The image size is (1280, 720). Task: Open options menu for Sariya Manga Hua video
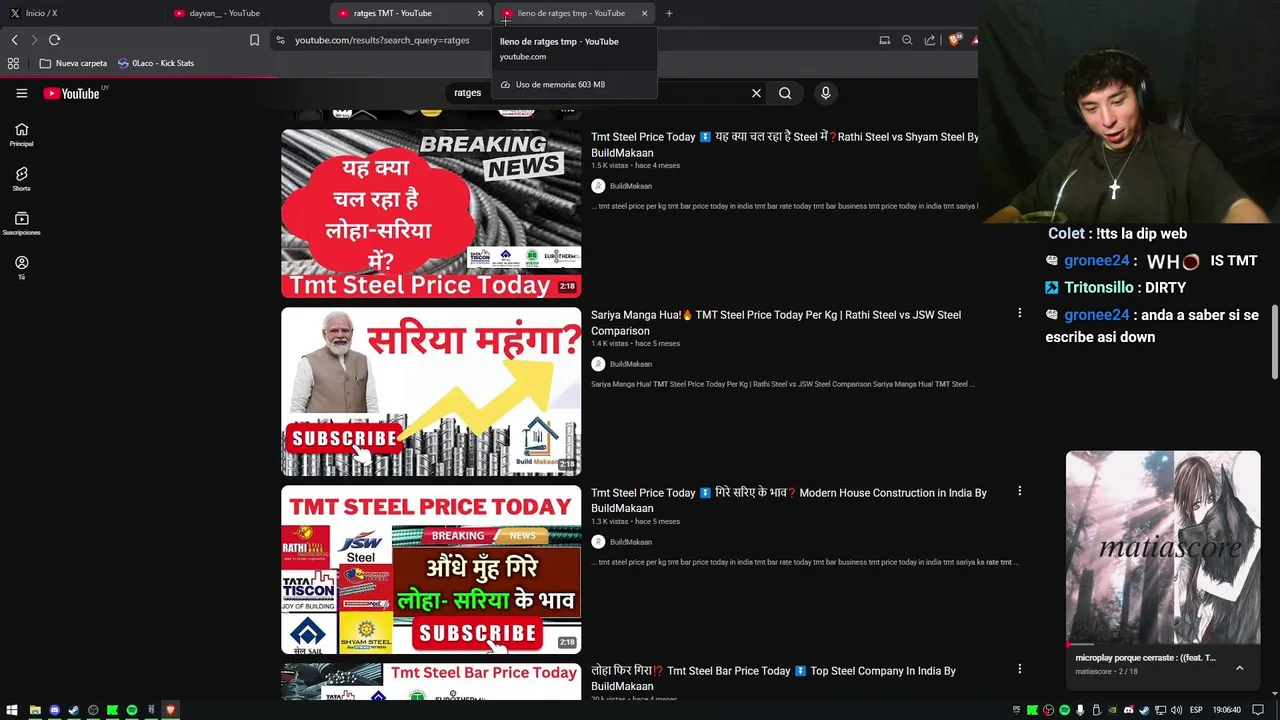coord(1019,313)
